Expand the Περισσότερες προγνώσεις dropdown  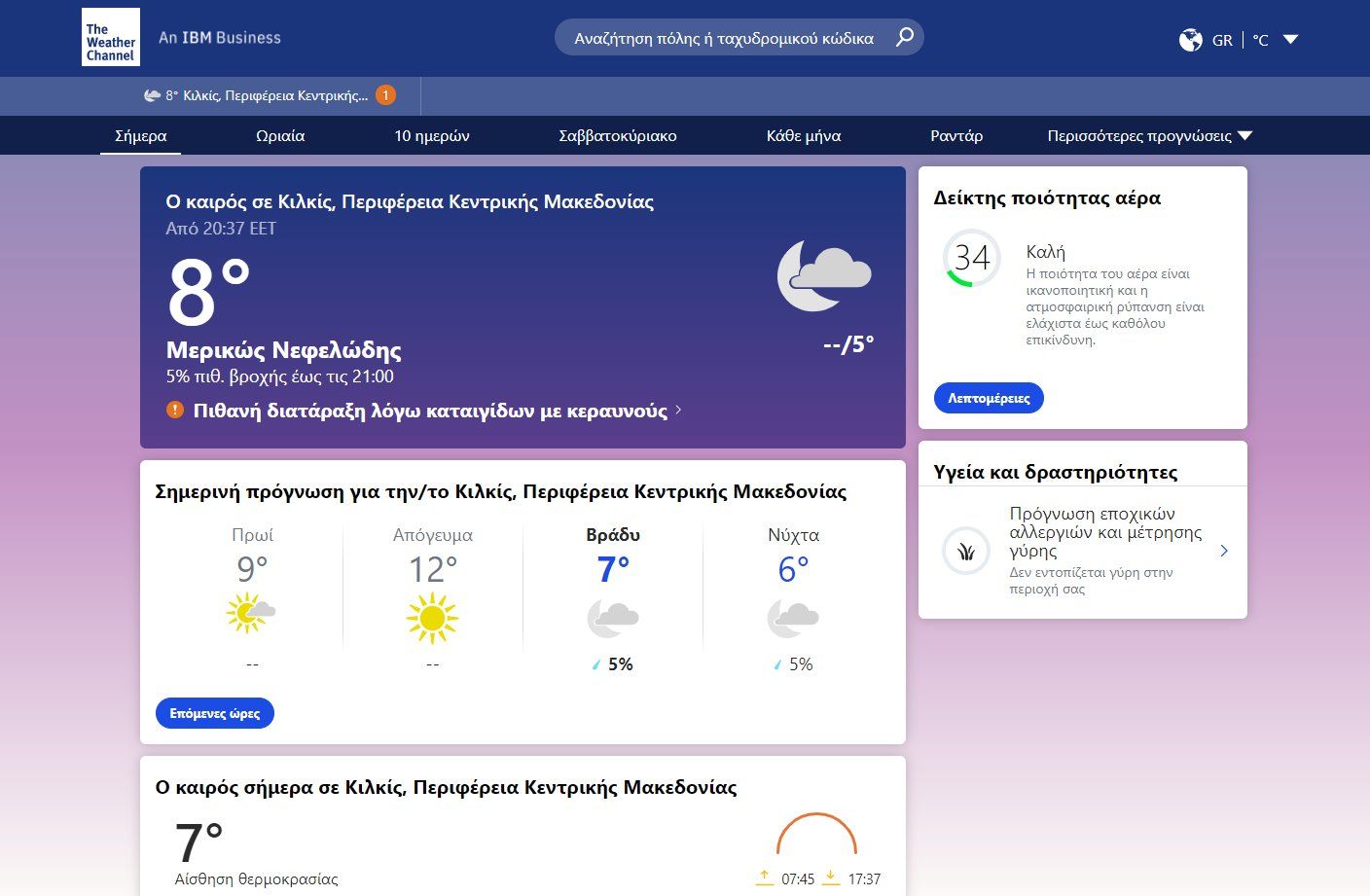coord(1148,136)
